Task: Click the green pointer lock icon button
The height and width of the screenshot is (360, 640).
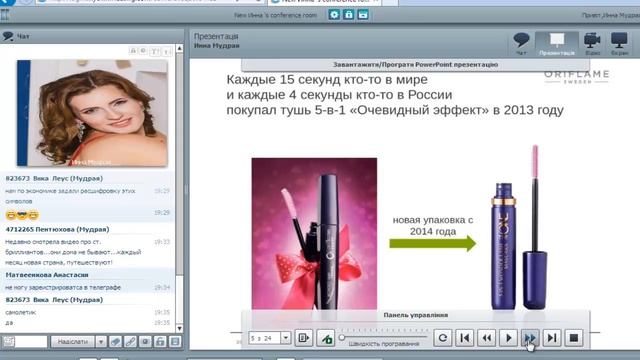Action: click(326, 338)
